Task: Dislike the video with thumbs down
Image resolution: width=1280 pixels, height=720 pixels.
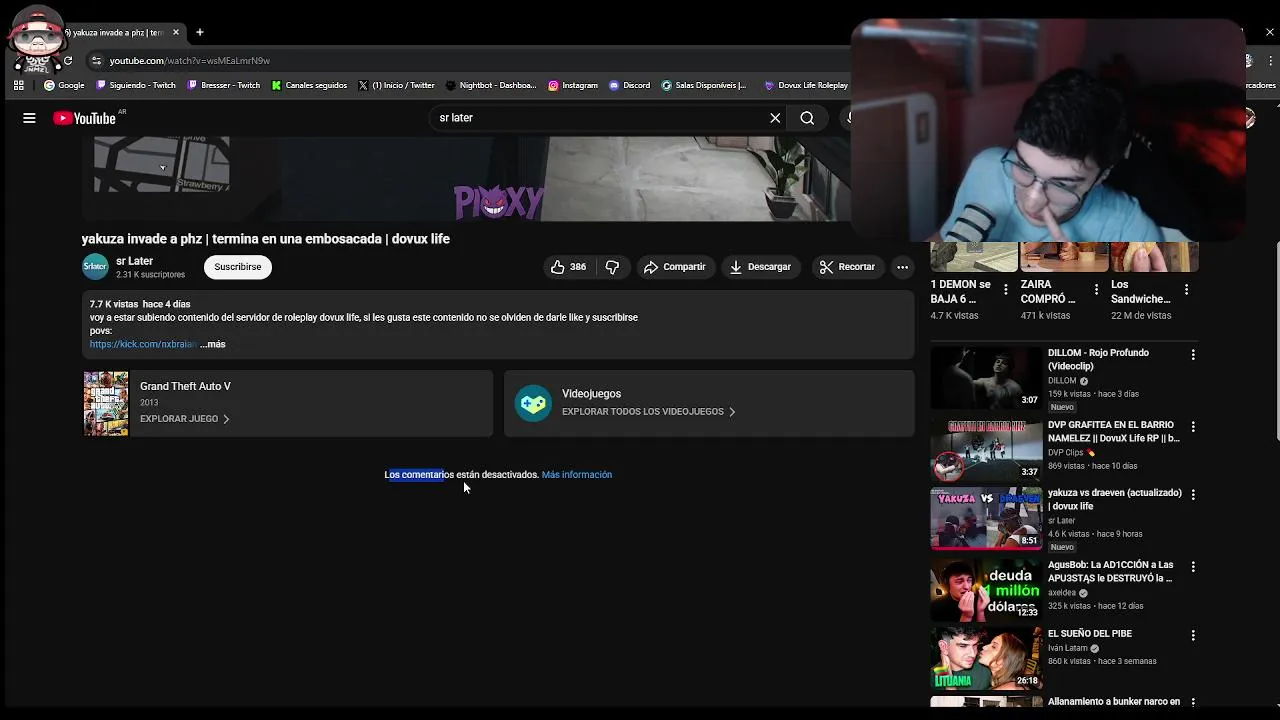Action: tap(612, 267)
